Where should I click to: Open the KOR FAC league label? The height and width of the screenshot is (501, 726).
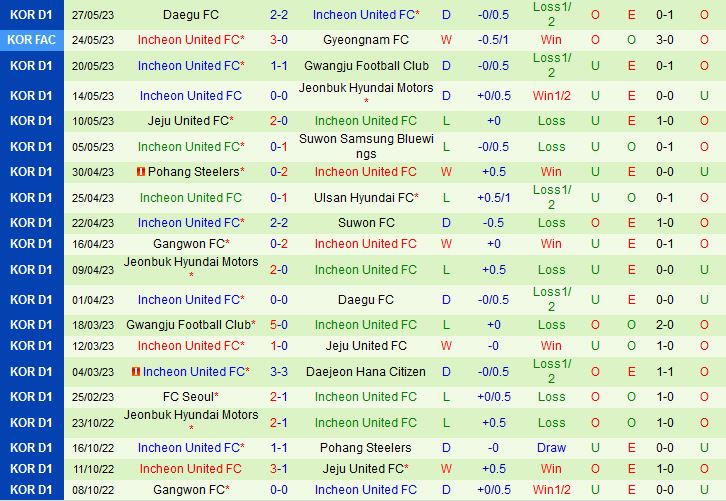30,40
